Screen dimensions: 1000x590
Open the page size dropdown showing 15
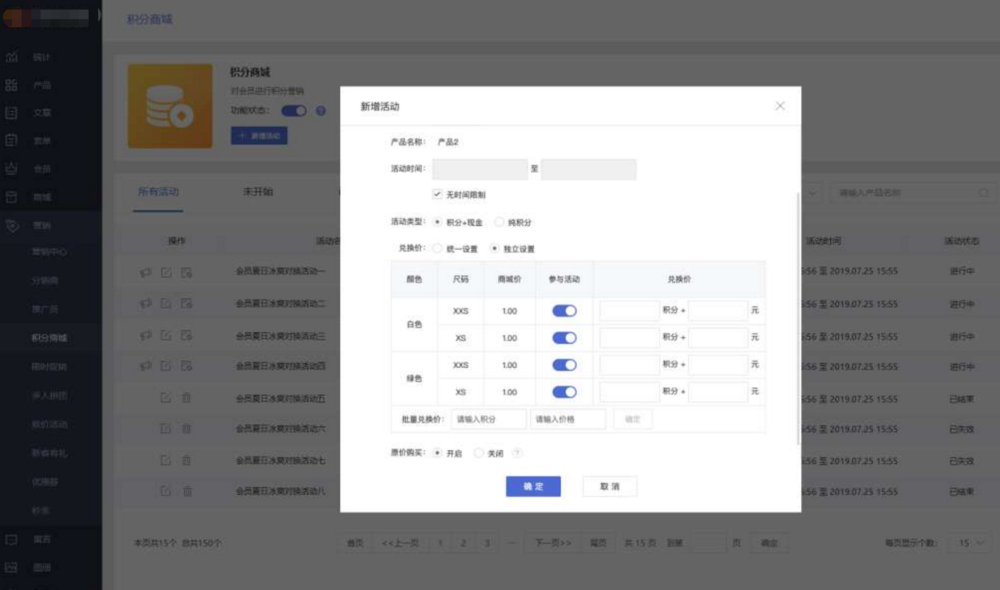(970, 543)
